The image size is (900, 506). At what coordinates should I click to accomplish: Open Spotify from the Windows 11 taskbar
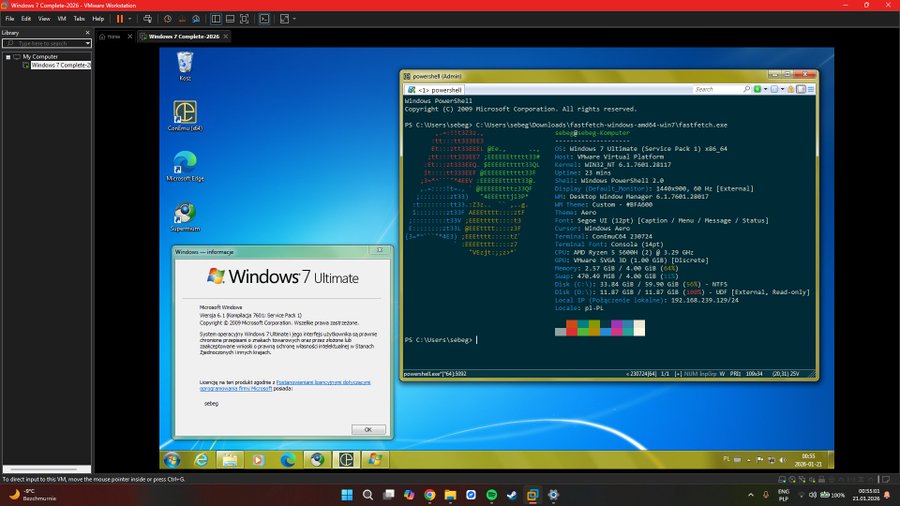click(x=492, y=495)
